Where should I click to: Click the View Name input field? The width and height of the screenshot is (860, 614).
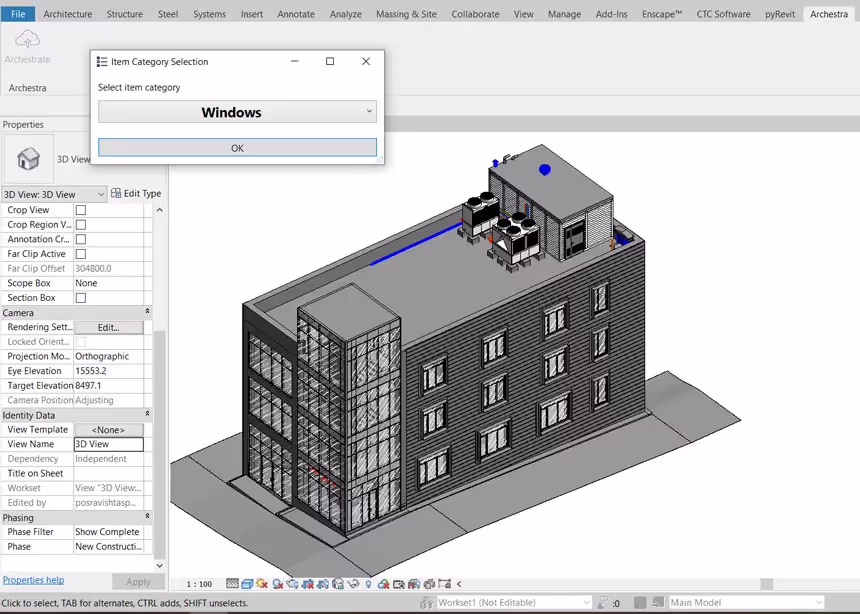pos(109,444)
